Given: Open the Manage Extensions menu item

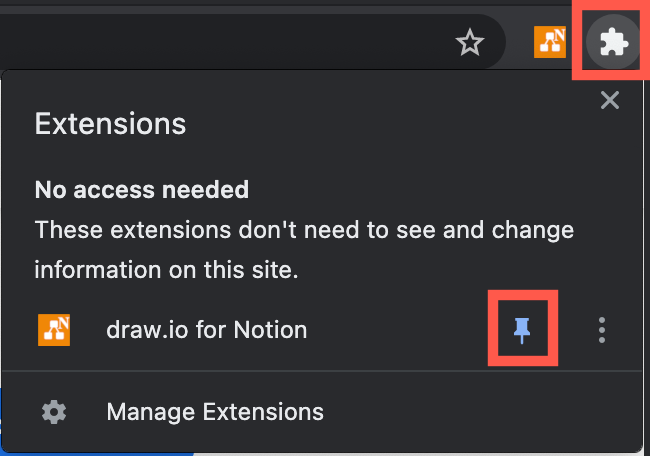Looking at the screenshot, I should pyautogui.click(x=214, y=411).
